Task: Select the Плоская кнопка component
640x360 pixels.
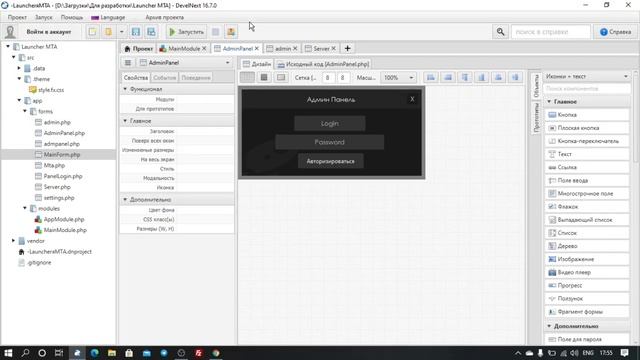Action: pos(587,128)
